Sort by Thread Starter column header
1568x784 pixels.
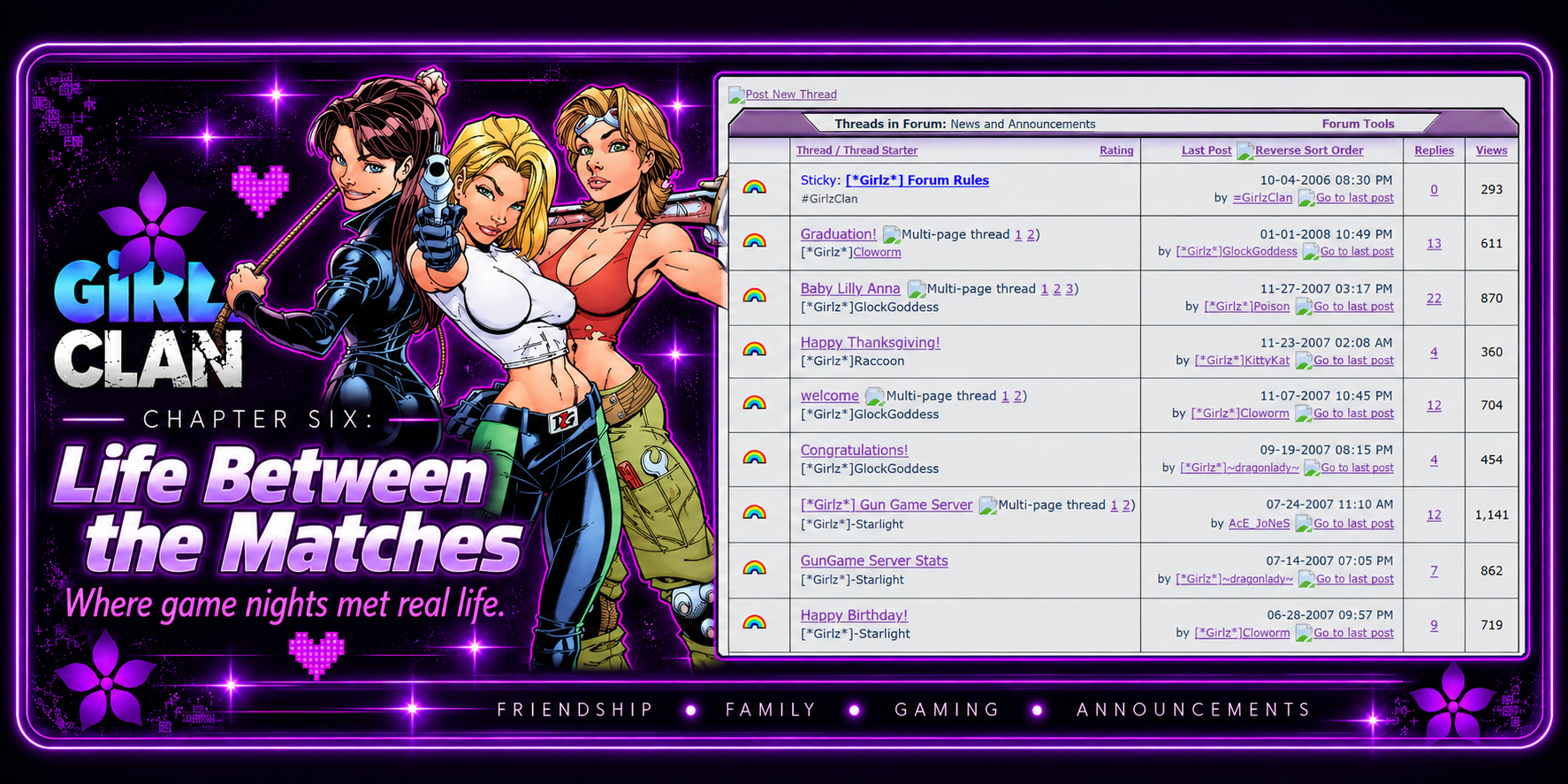coord(880,151)
